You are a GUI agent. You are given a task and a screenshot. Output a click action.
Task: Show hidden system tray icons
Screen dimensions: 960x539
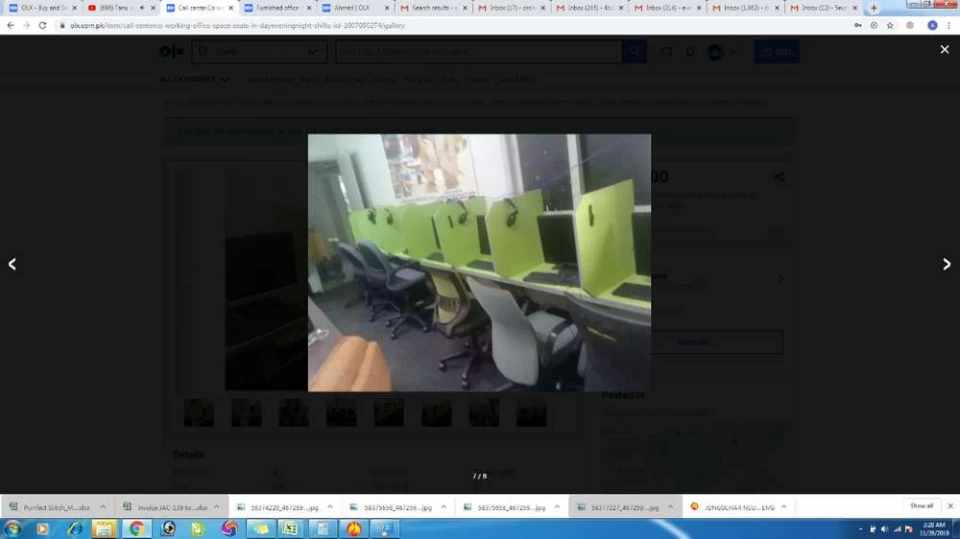[861, 529]
